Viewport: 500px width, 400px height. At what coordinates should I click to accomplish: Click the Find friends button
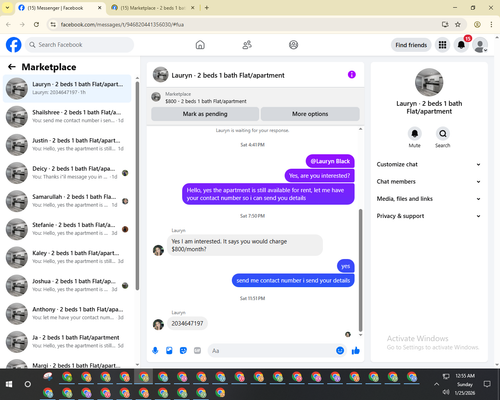point(411,45)
